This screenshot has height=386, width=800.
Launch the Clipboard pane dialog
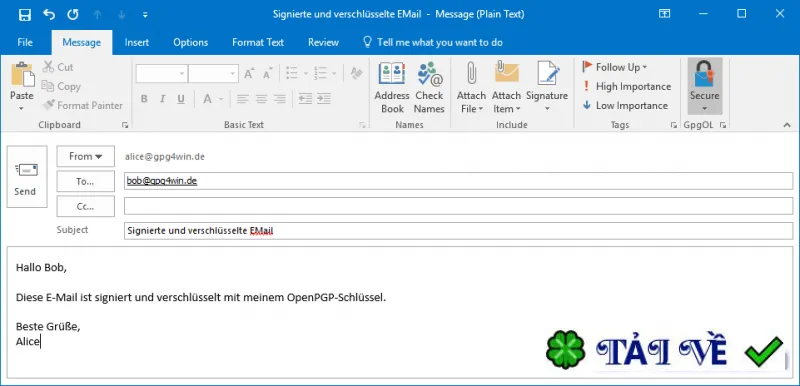(x=125, y=125)
